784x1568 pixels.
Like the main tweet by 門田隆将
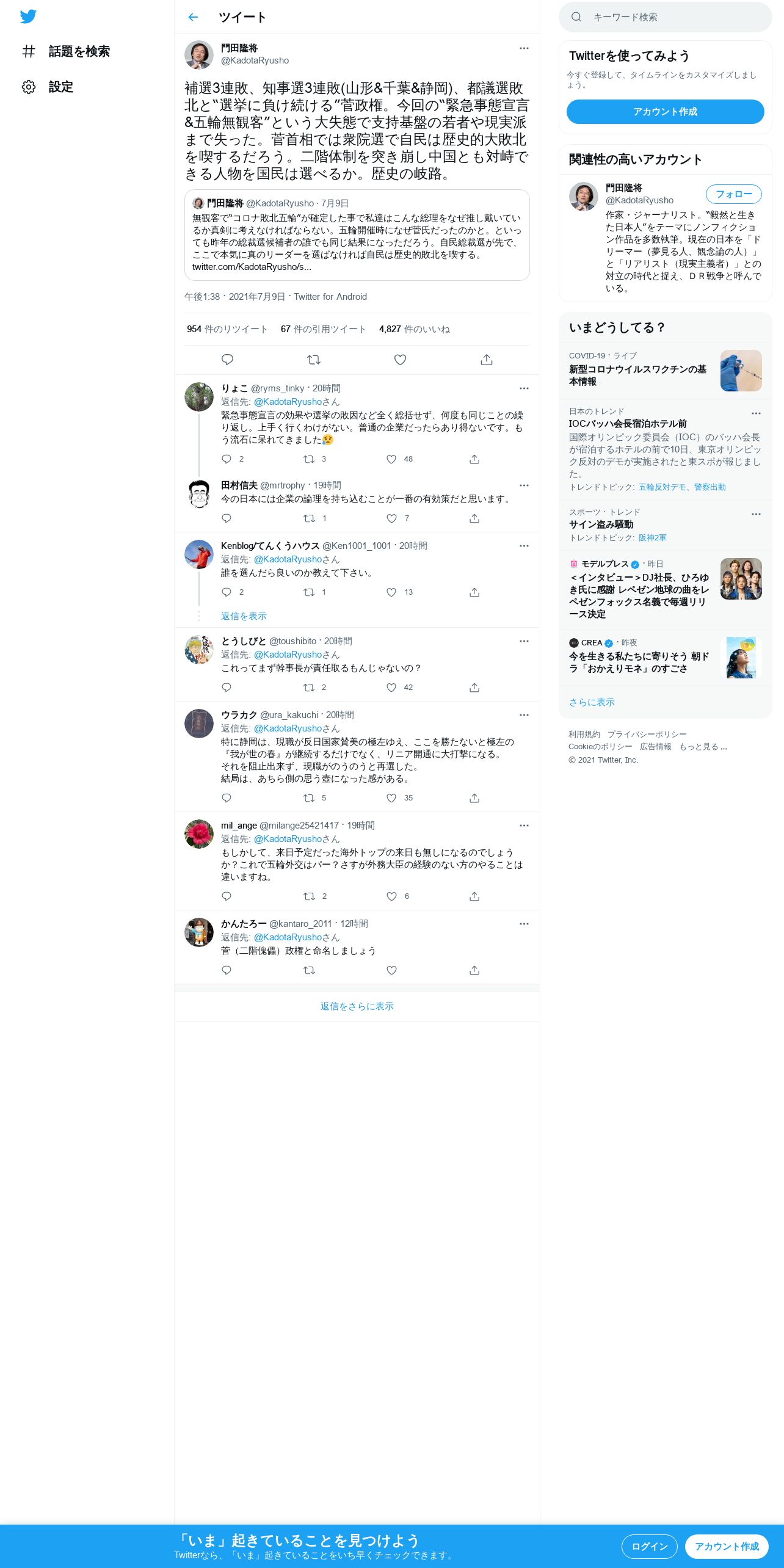coord(400,360)
